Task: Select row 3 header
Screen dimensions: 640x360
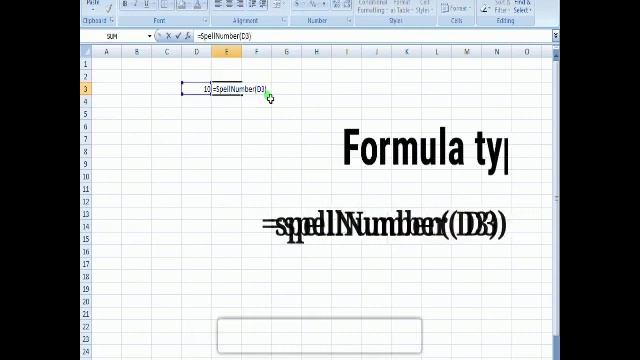Action: pyautogui.click(x=86, y=89)
